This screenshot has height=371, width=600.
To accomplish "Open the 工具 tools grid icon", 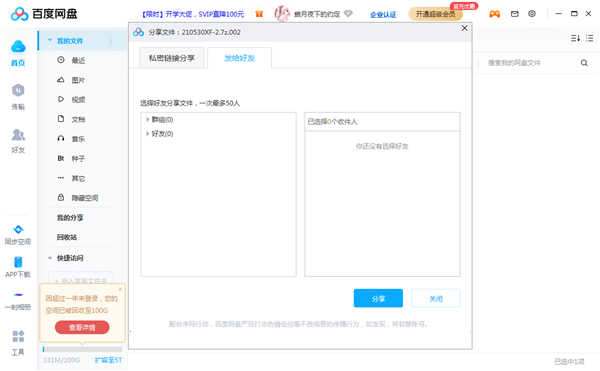I will [18, 337].
